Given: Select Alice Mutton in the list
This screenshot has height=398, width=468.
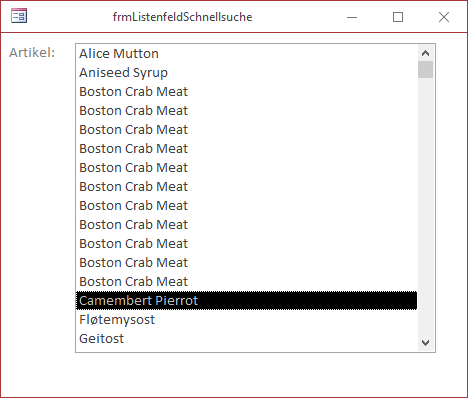Looking at the screenshot, I should [246, 54].
